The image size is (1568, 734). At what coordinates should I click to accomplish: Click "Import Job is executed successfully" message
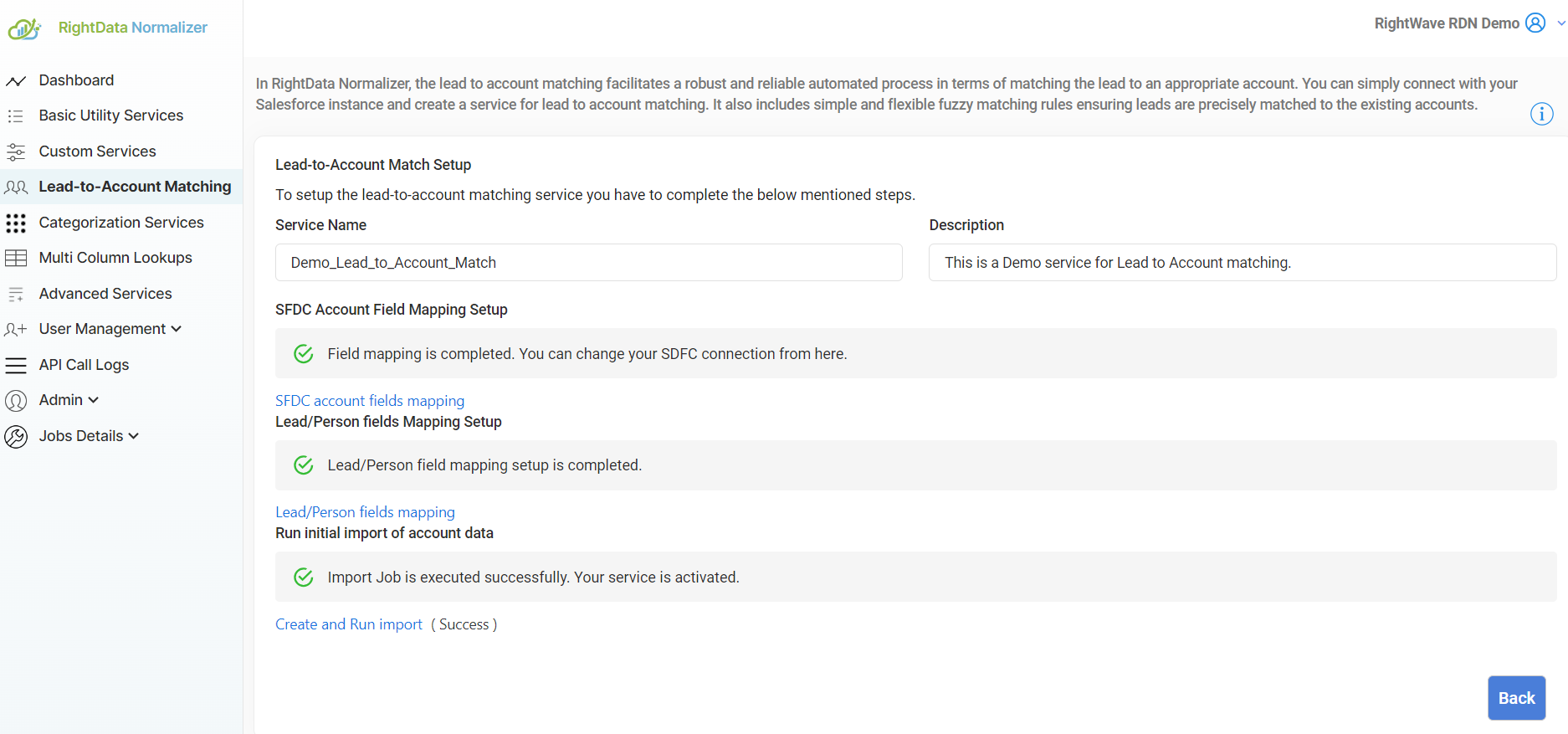point(533,577)
